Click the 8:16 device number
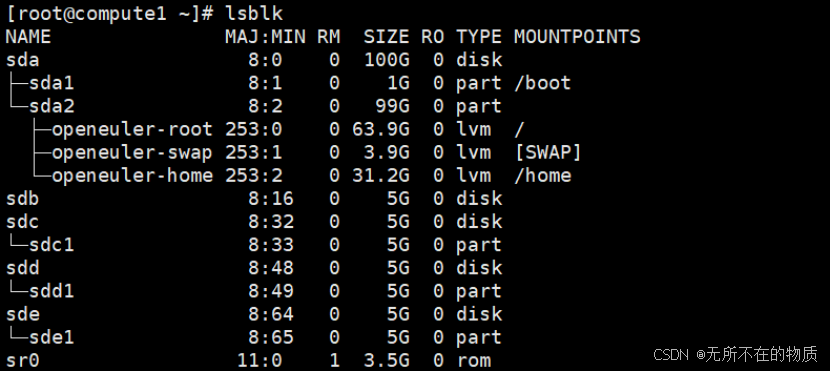 click(x=271, y=199)
